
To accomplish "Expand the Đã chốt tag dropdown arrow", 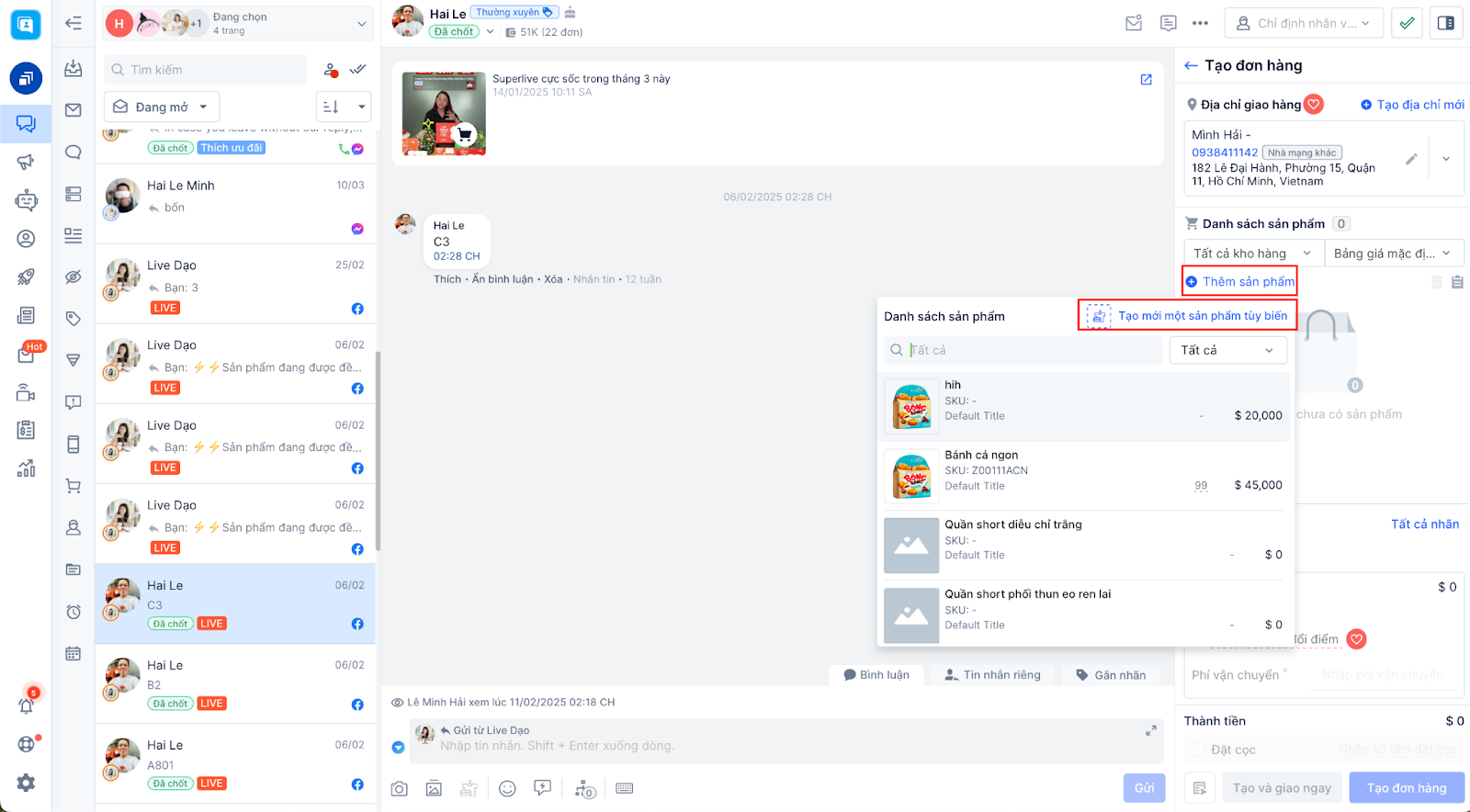I will 490,31.
